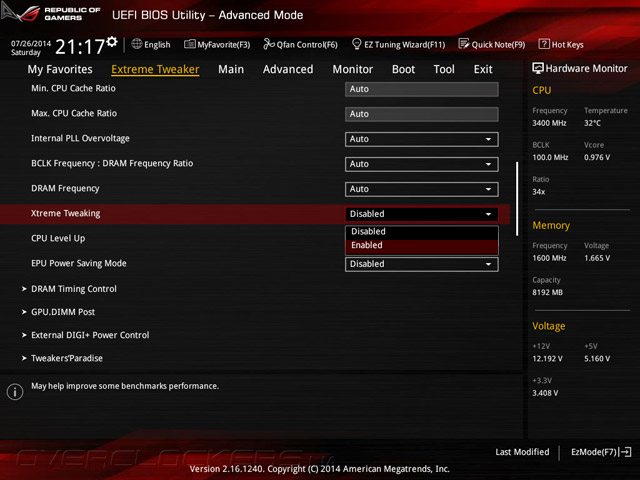The image size is (640, 480).
Task: Click the CPU frequency value 3400 MHz
Action: 549,123
